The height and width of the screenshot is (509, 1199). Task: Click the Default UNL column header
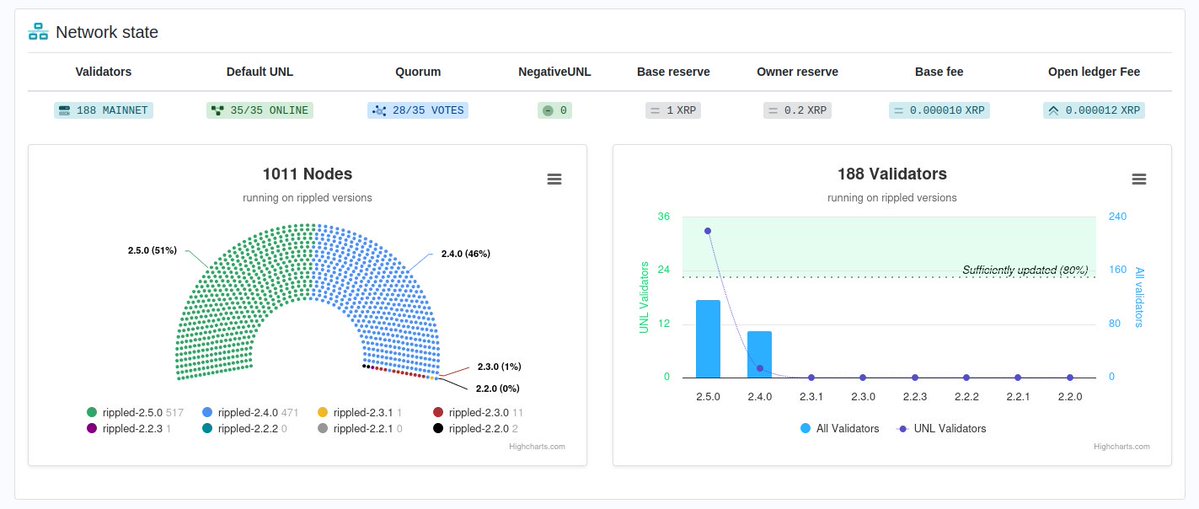260,72
